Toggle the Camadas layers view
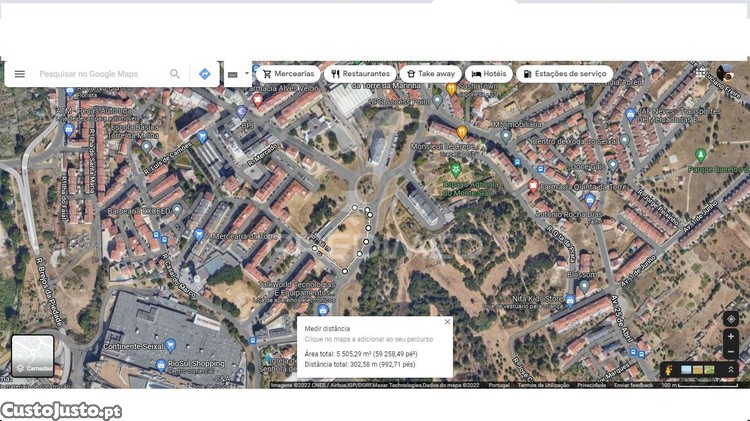The width and height of the screenshot is (750, 421). click(32, 356)
